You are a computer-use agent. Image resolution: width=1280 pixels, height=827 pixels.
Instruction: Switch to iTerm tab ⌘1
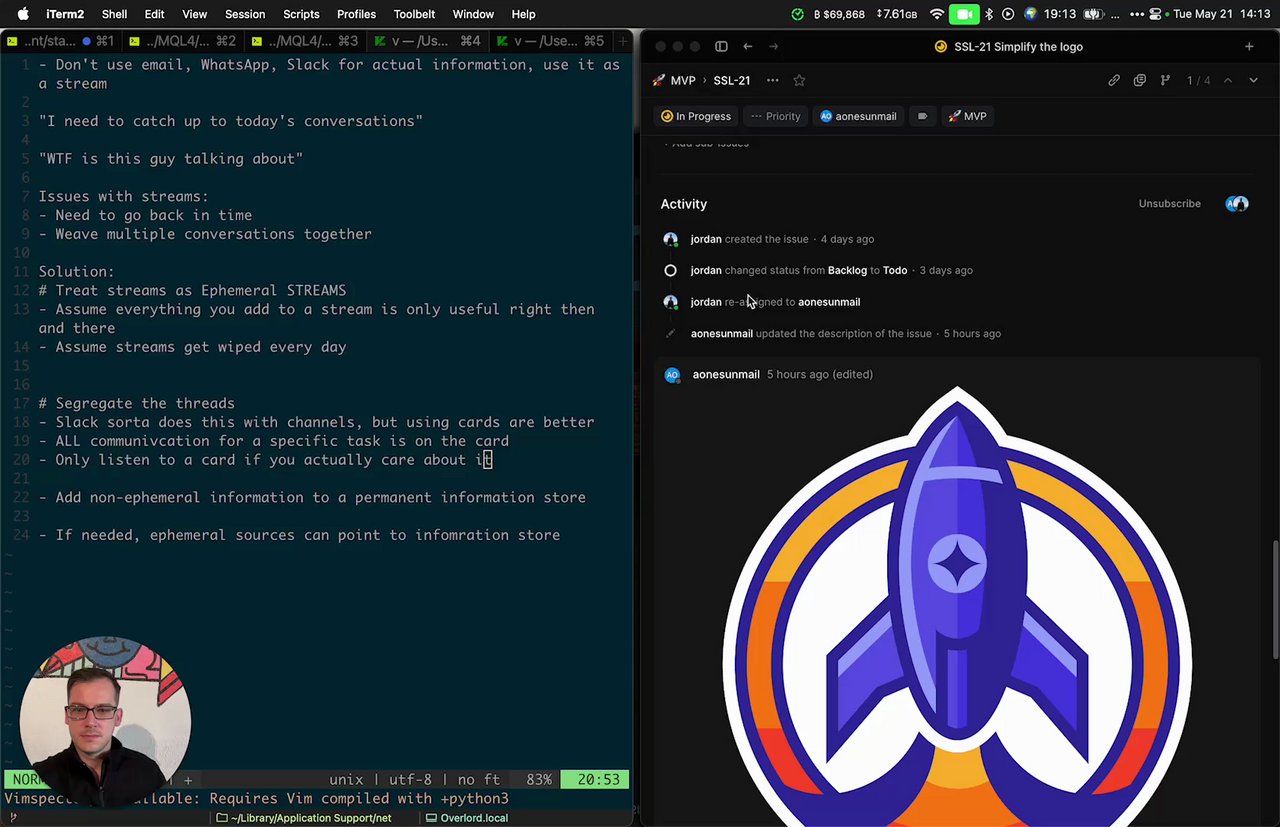(x=60, y=41)
